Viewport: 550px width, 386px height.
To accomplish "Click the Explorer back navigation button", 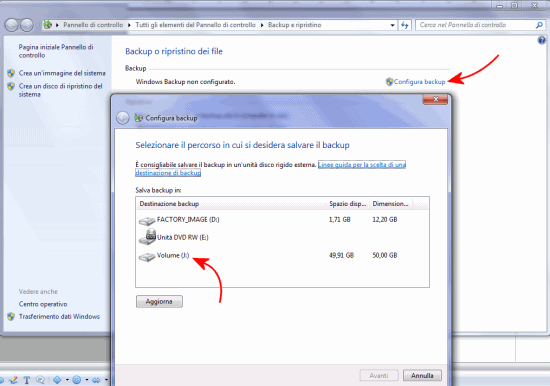I will point(12,25).
